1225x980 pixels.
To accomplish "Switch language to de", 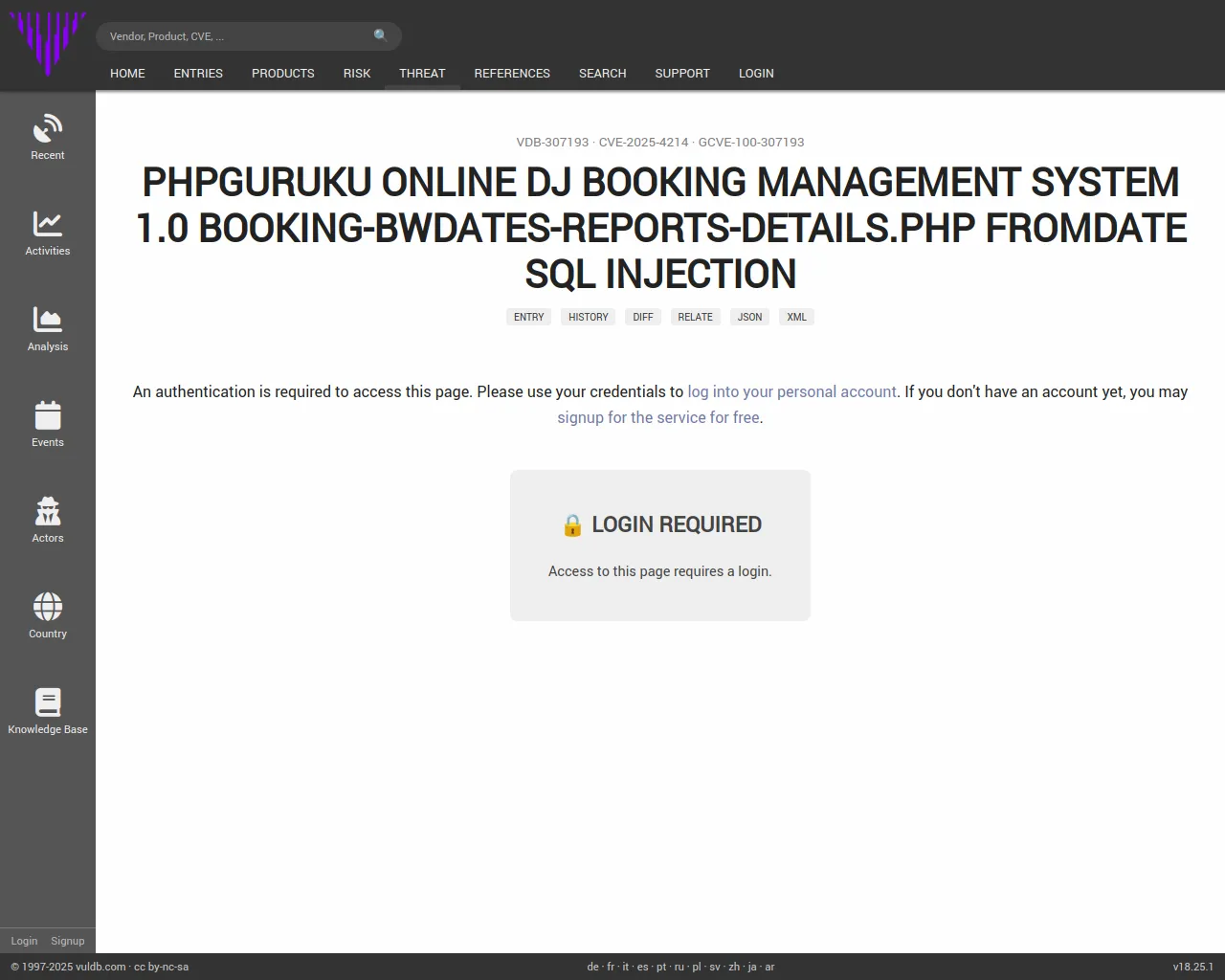I will 593,967.
